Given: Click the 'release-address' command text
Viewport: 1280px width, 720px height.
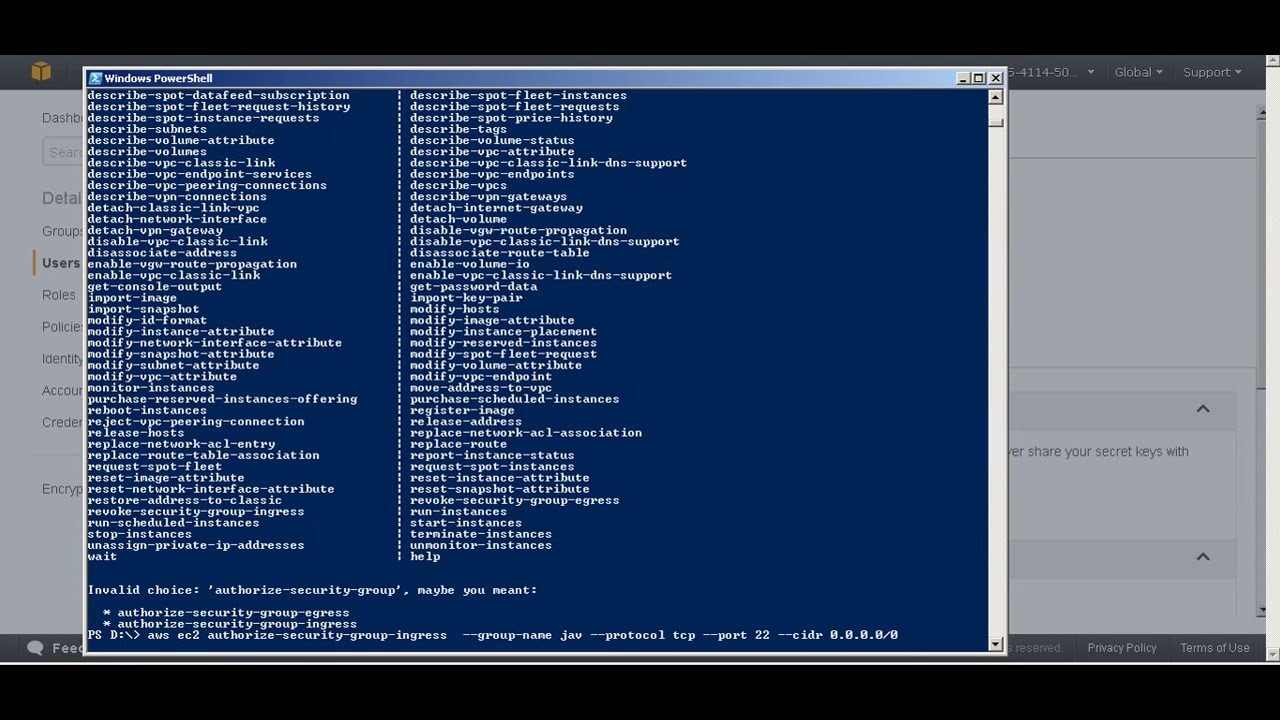Looking at the screenshot, I should pos(466,421).
